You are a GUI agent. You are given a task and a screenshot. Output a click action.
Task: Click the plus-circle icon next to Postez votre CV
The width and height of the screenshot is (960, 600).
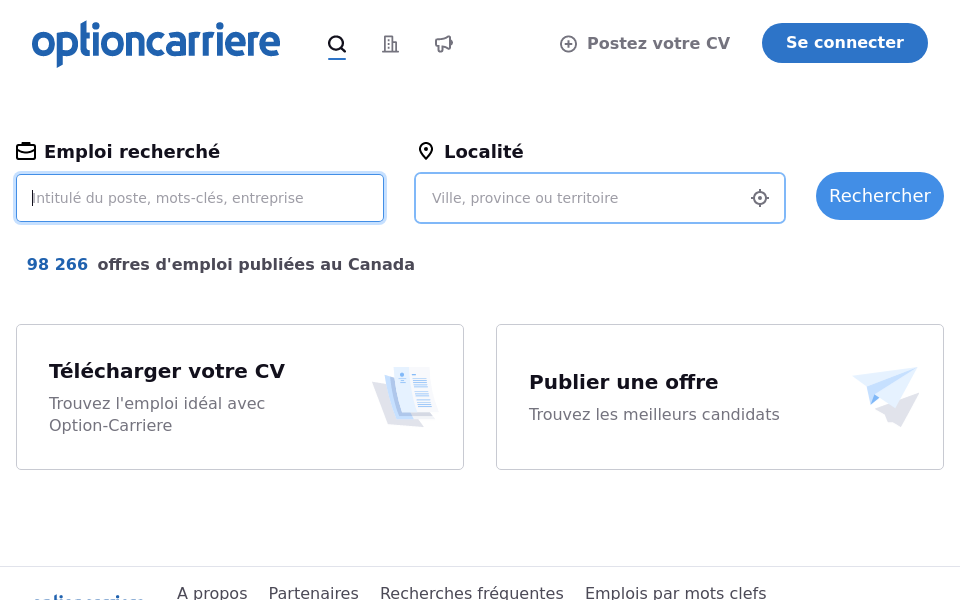(x=568, y=44)
